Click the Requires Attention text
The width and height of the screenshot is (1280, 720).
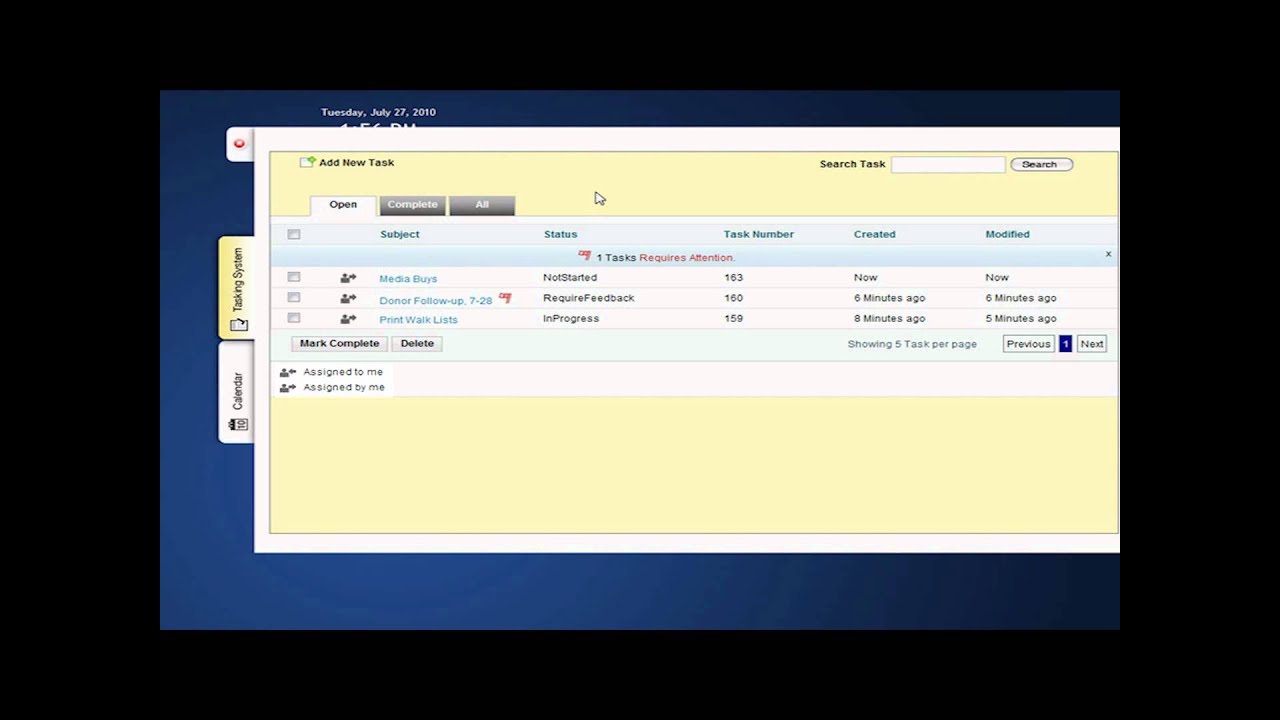[687, 258]
